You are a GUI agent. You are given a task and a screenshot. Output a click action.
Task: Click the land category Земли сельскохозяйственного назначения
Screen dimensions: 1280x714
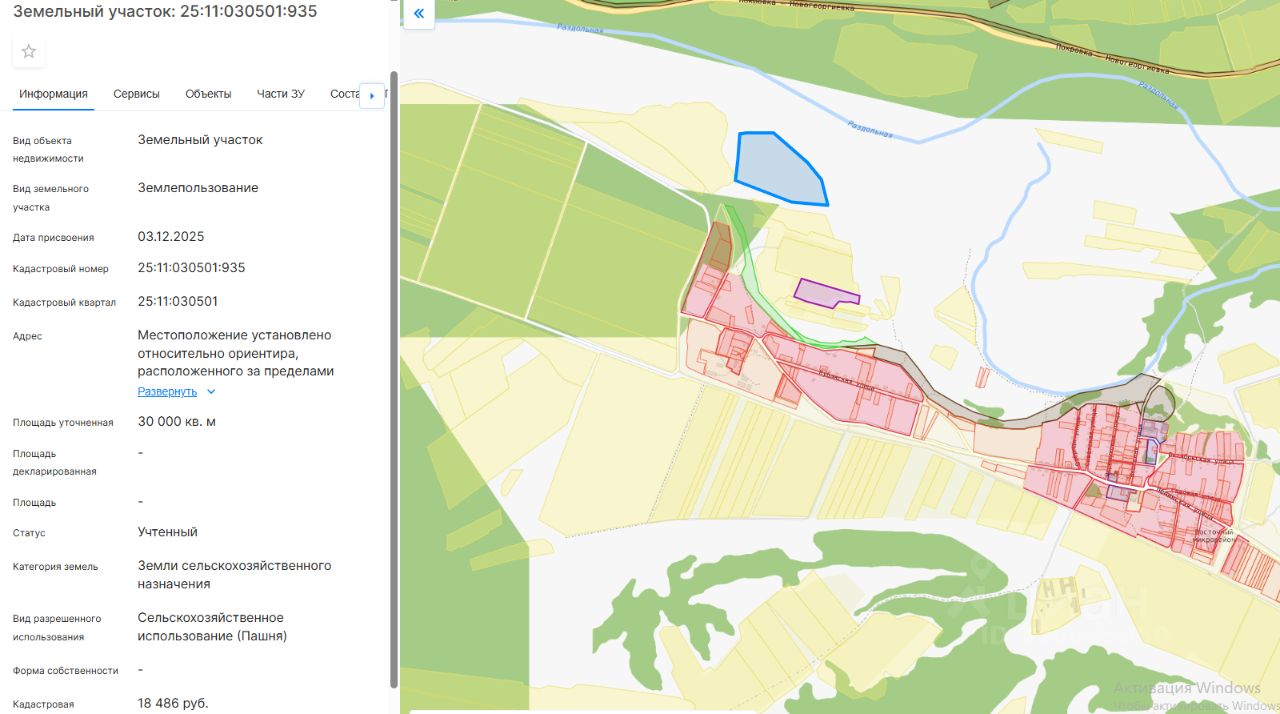(235, 575)
